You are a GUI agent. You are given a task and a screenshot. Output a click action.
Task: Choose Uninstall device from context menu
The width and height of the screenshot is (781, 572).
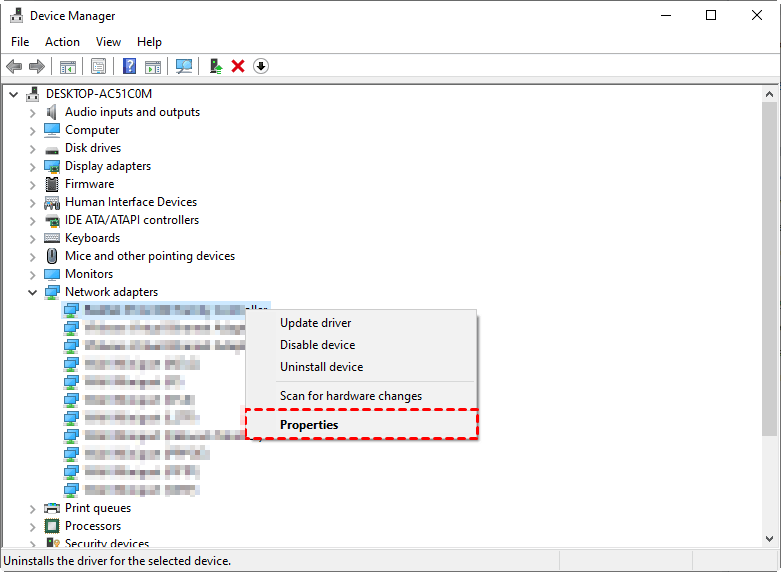361,367
